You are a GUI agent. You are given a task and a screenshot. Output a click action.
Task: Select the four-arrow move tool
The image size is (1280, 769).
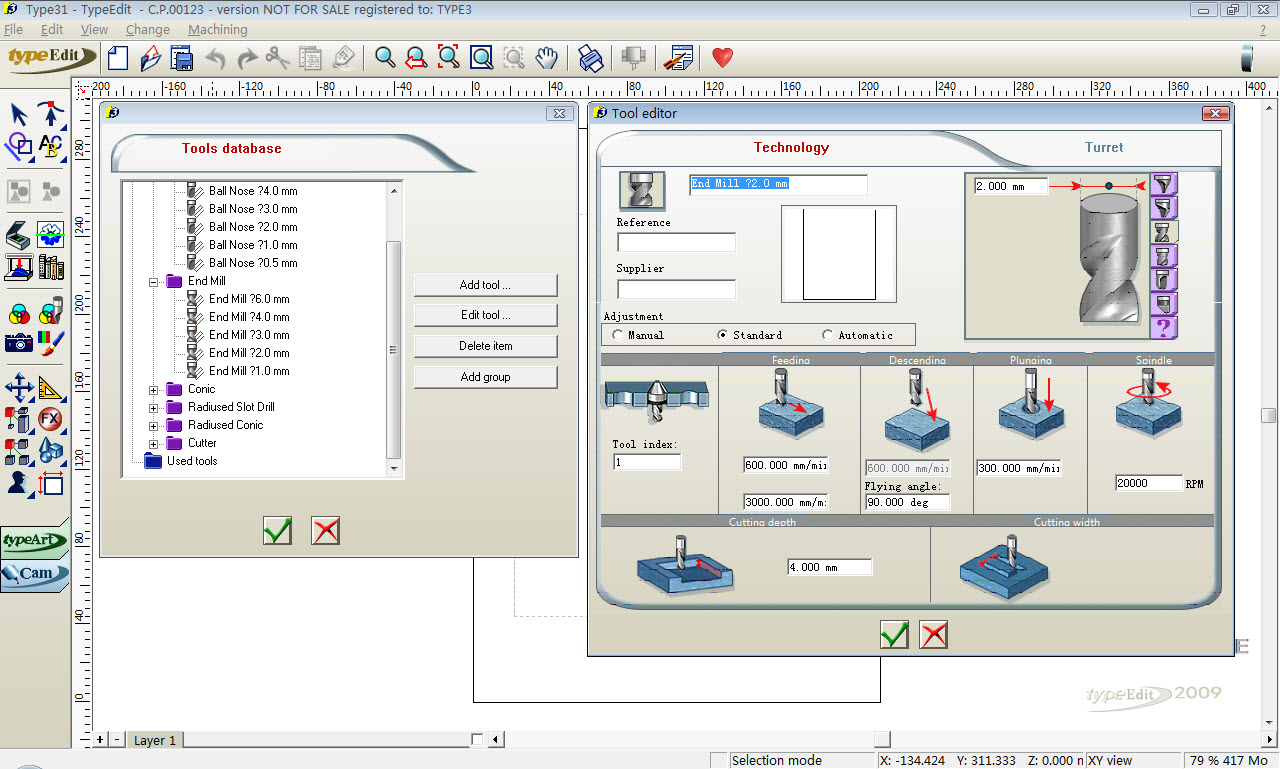(x=19, y=388)
